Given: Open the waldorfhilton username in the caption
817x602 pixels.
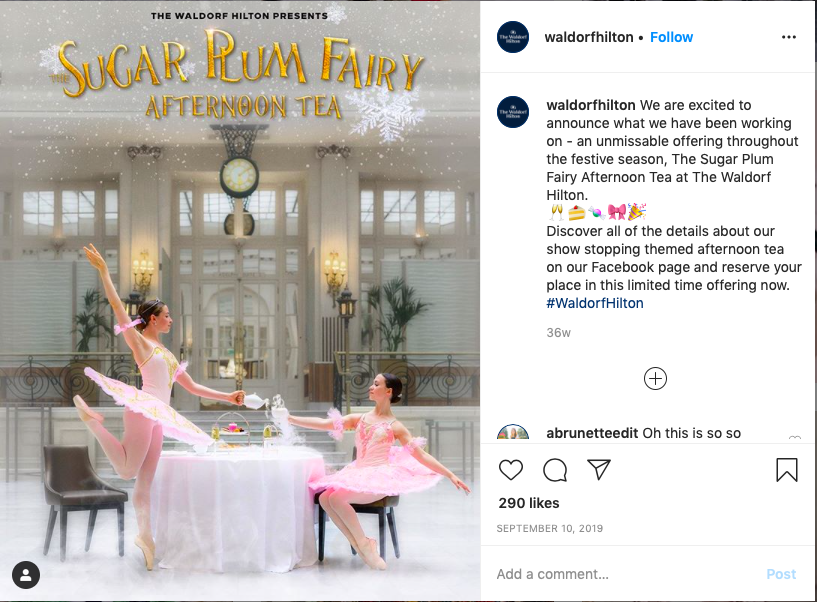Looking at the screenshot, I should [x=590, y=105].
